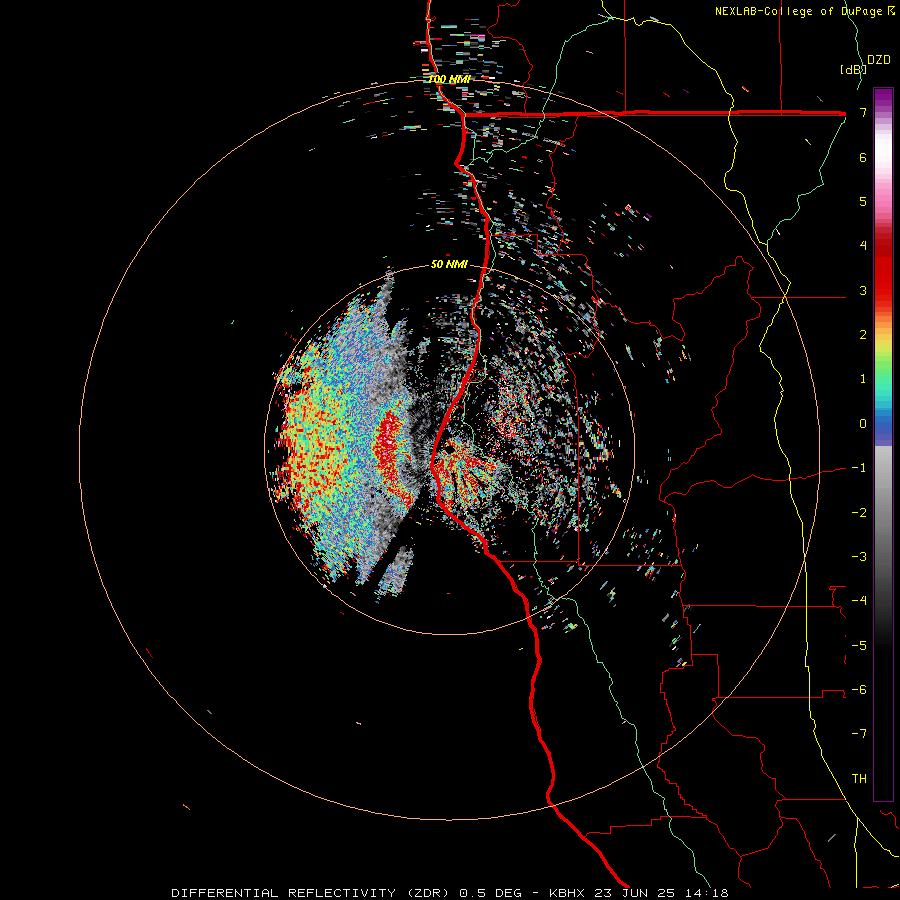Click the 4 dB scale value

click(x=863, y=246)
